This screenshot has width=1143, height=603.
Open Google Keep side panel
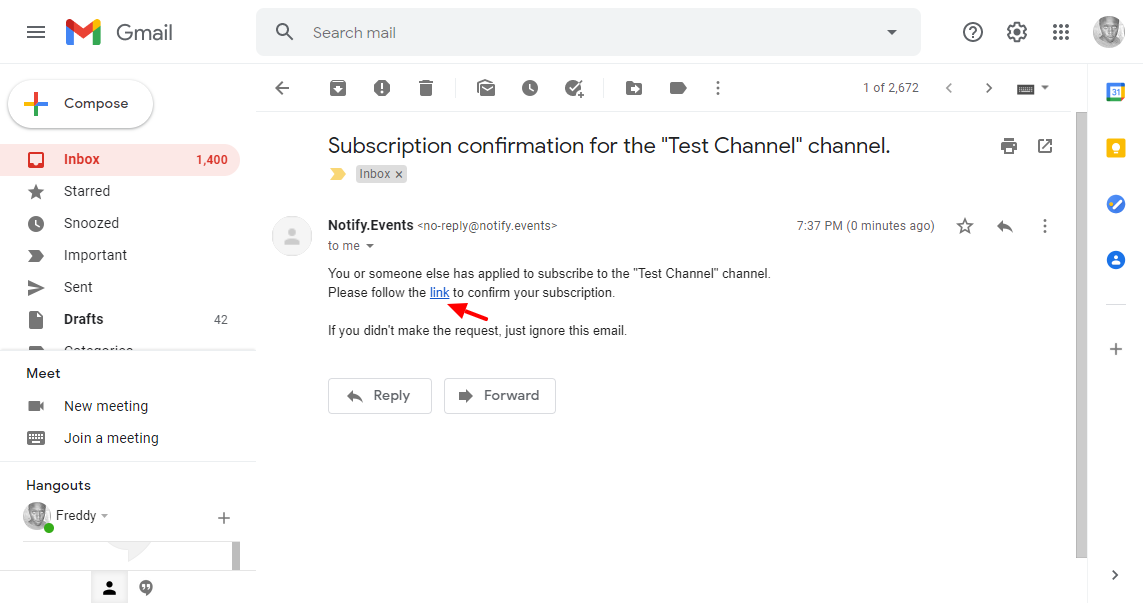pyautogui.click(x=1115, y=148)
